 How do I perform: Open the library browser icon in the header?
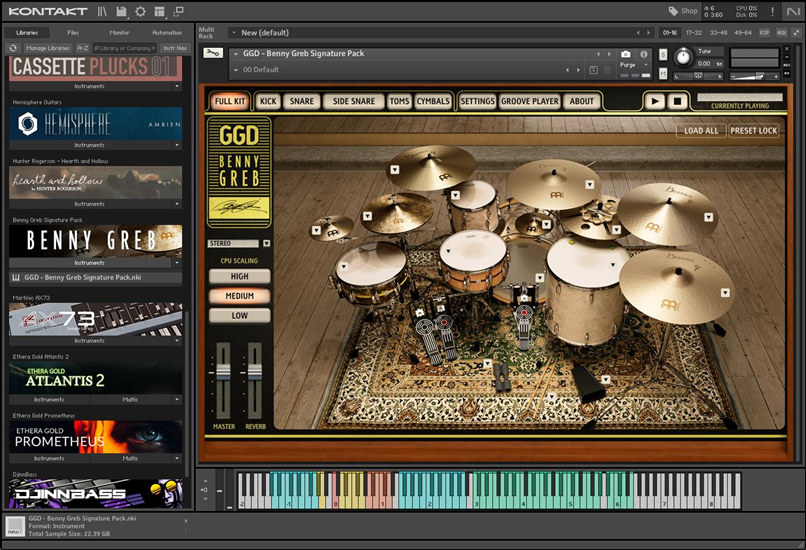click(x=103, y=12)
